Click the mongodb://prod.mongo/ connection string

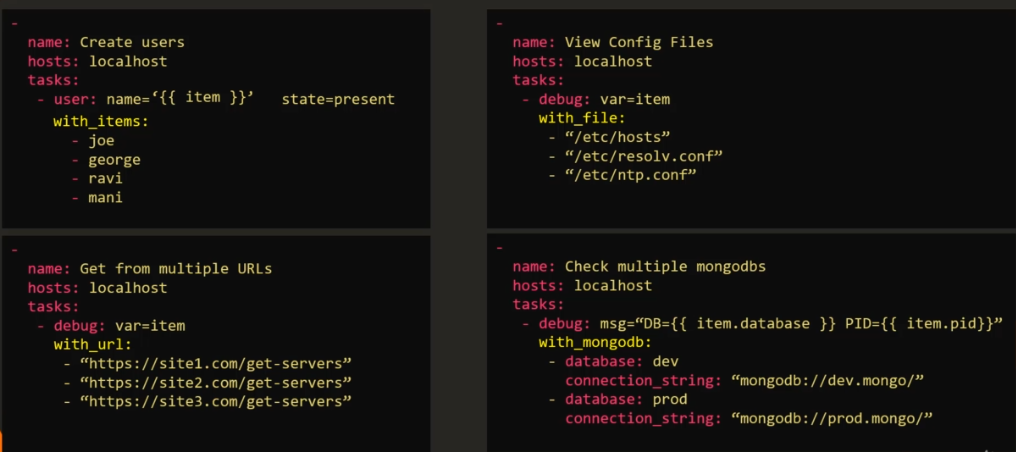831,419
